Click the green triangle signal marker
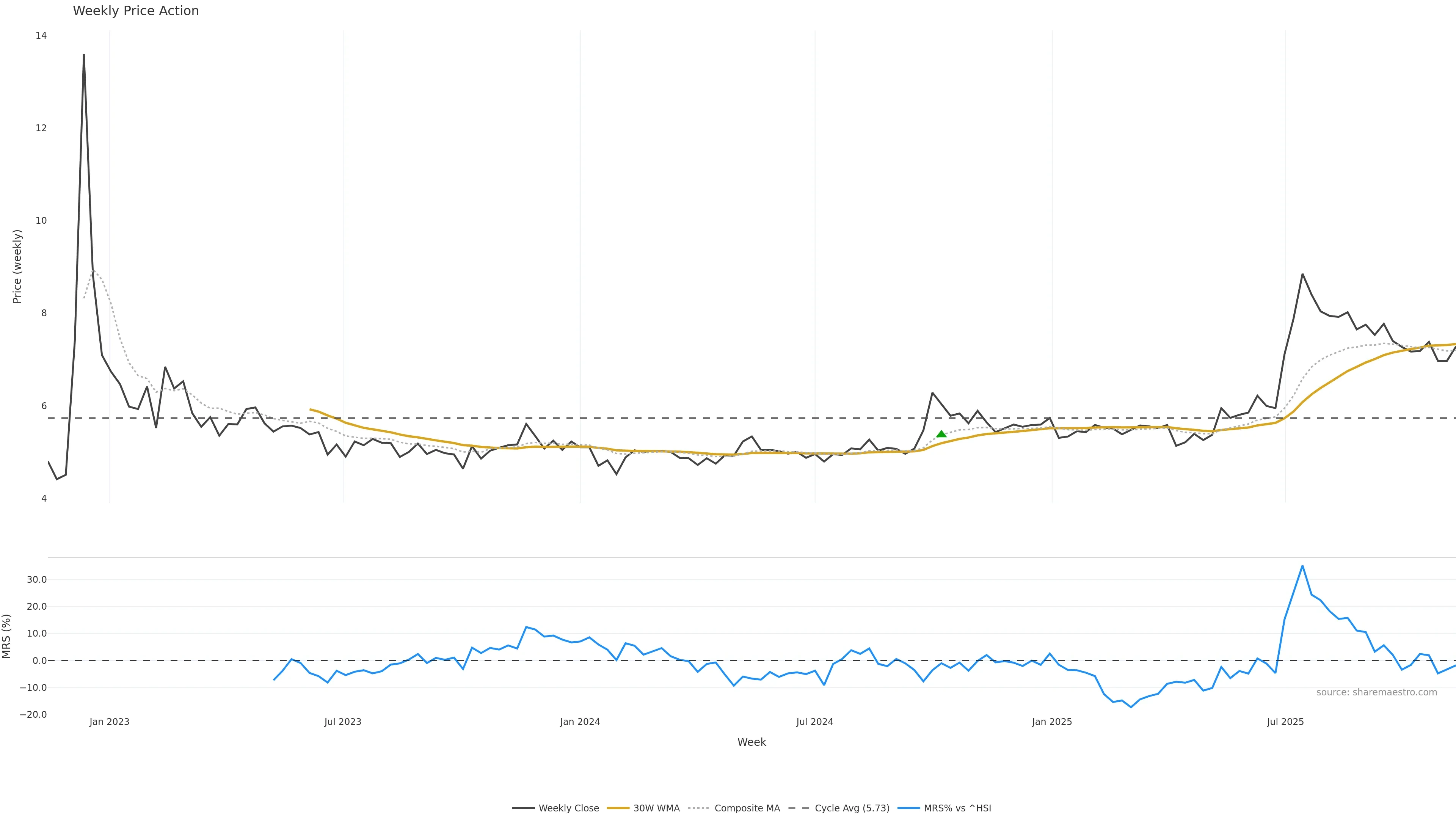The height and width of the screenshot is (819, 1456). 941,434
